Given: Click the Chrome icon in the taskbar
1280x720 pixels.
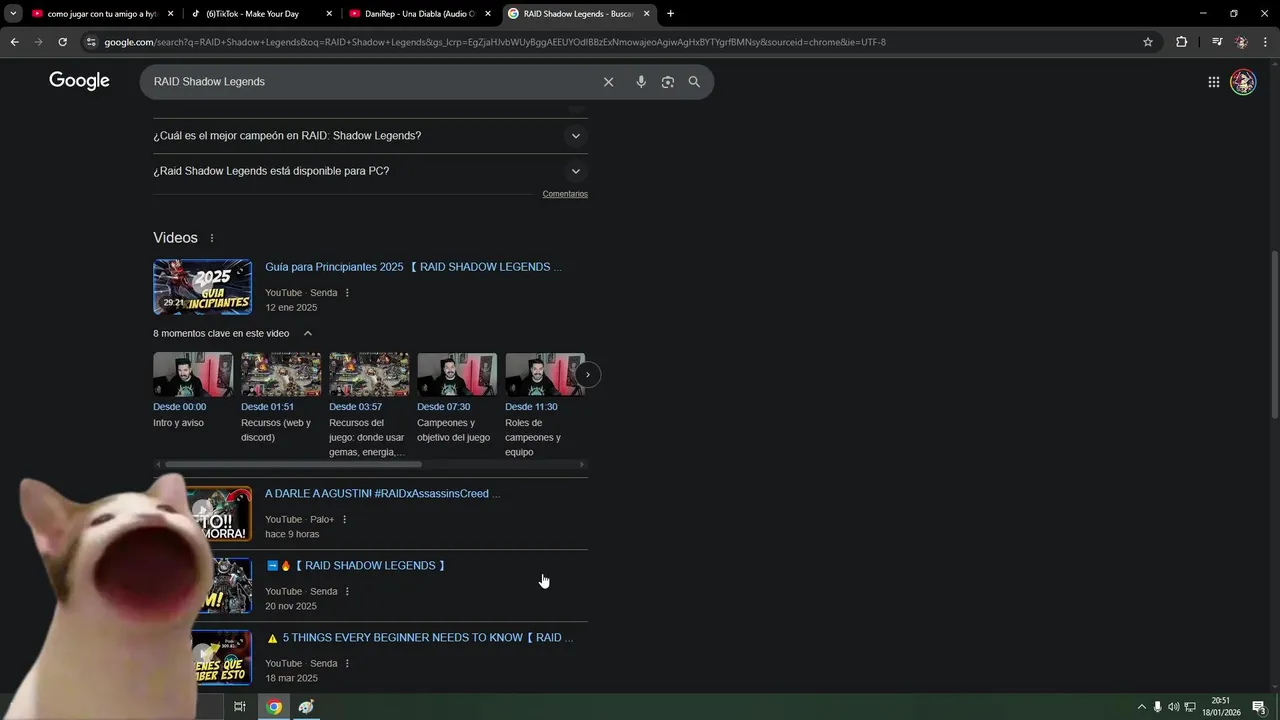Looking at the screenshot, I should pos(274,707).
